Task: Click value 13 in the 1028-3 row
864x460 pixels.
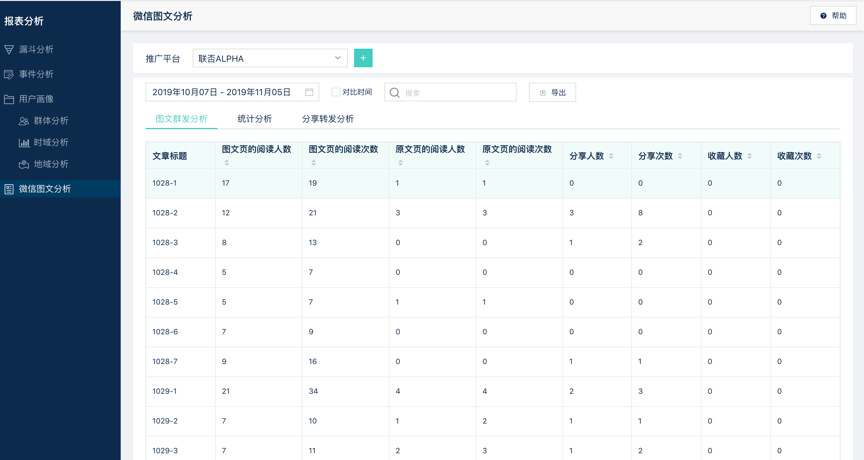Action: 312,242
